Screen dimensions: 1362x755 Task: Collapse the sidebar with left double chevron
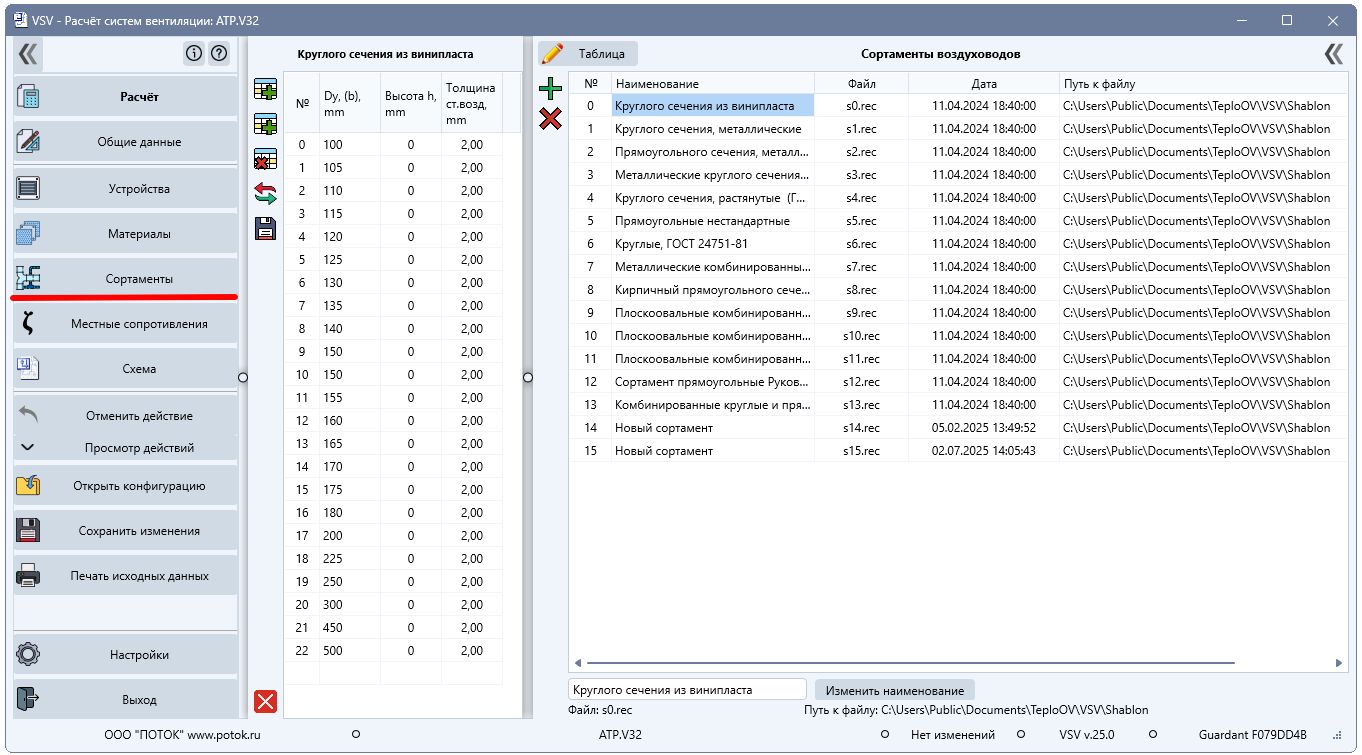[28, 54]
